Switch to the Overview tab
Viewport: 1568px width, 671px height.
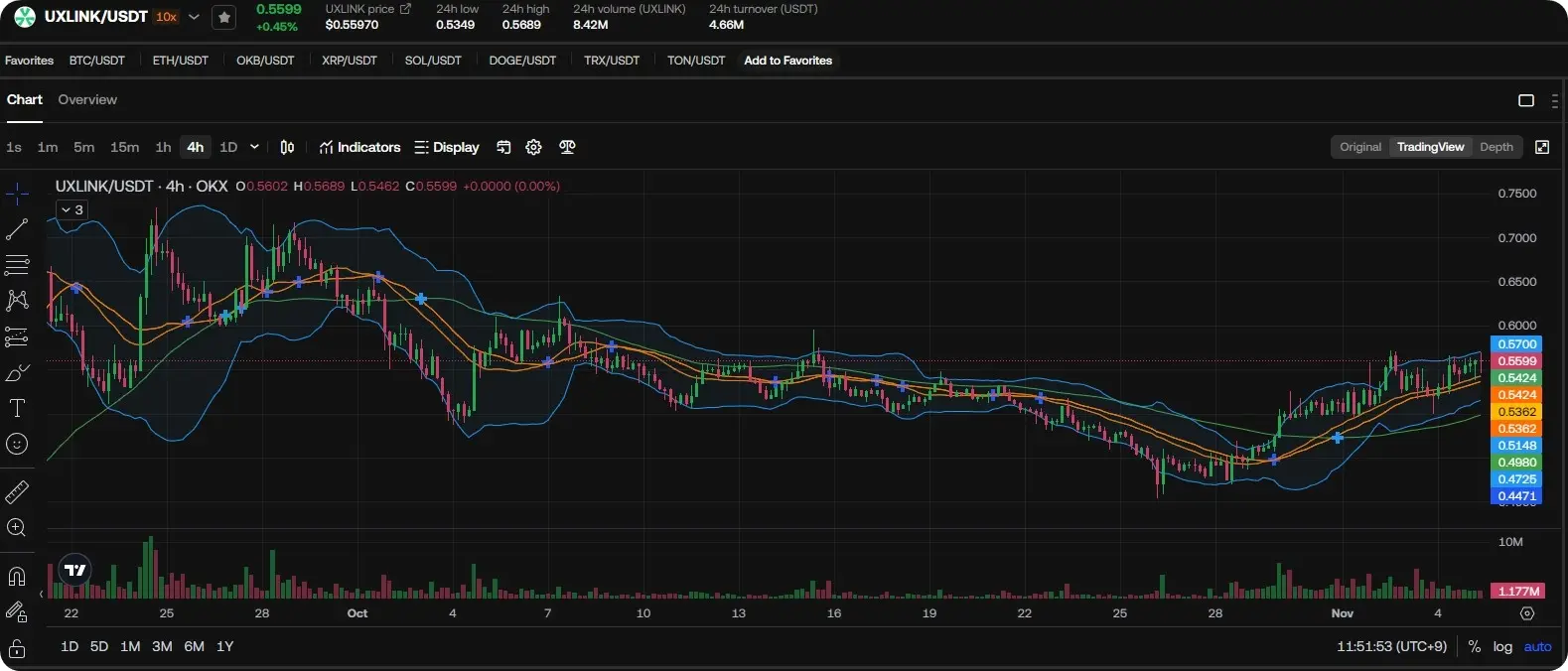(87, 99)
